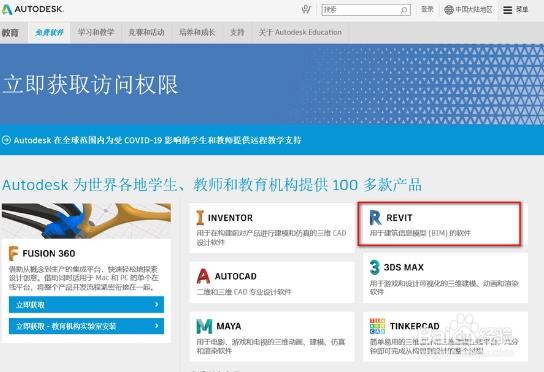The height and width of the screenshot is (372, 544).
Task: Click the Tinkercad grid icon
Action: pyautogui.click(x=377, y=326)
